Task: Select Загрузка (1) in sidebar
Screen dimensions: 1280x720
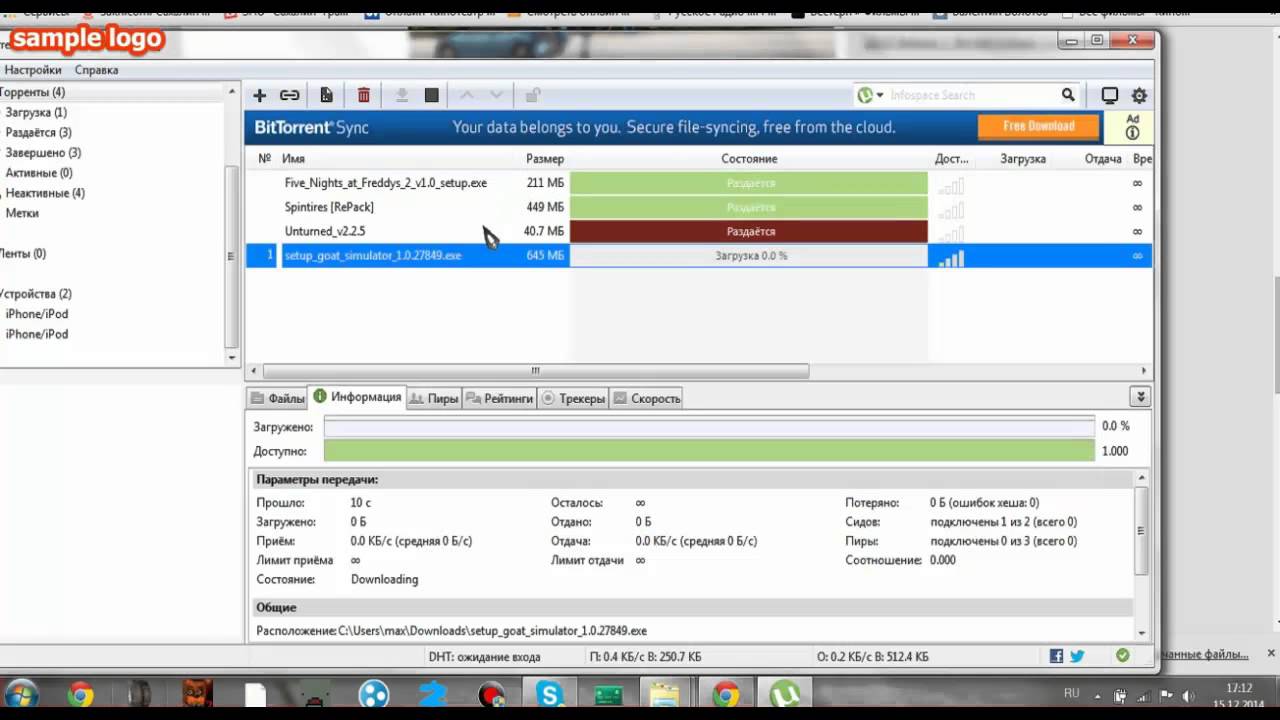Action: 36,112
